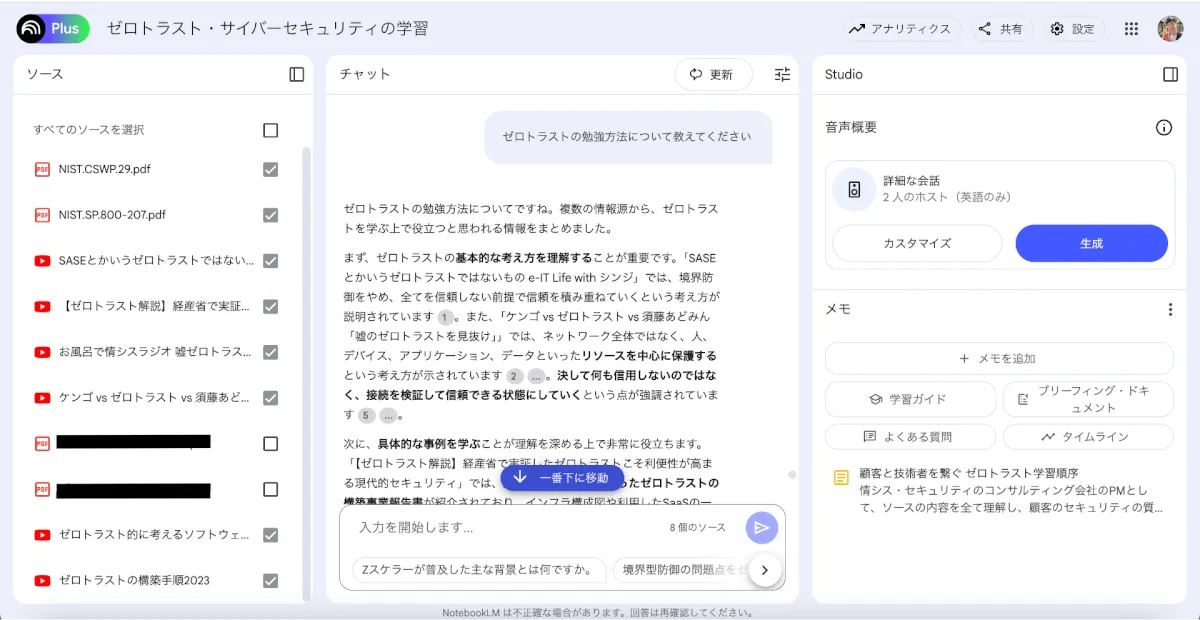
Task: Create a タイムライン
Action: pyautogui.click(x=1088, y=436)
